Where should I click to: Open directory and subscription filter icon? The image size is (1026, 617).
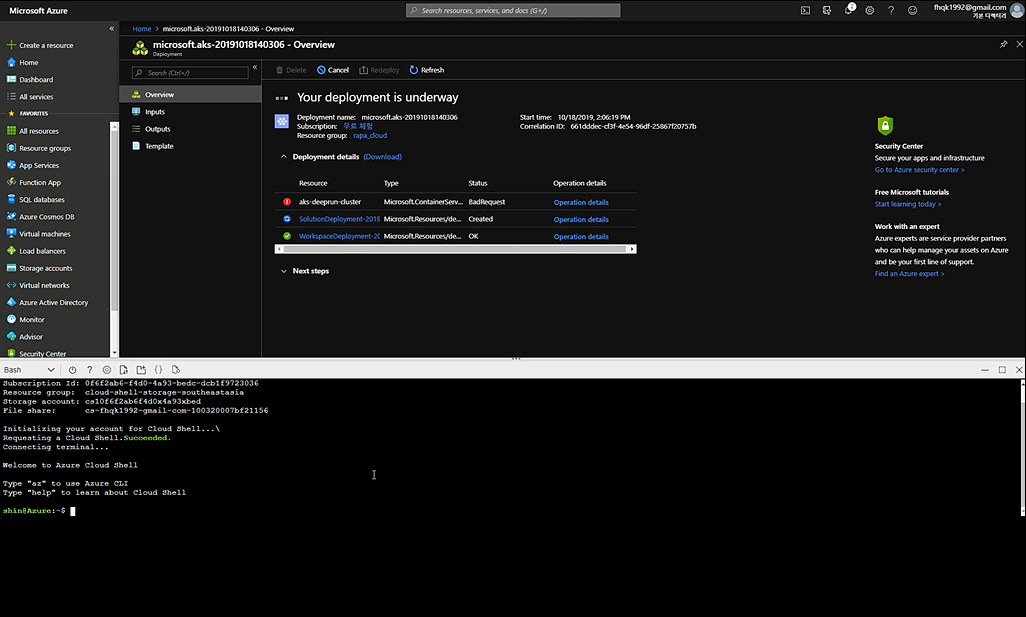(827, 10)
